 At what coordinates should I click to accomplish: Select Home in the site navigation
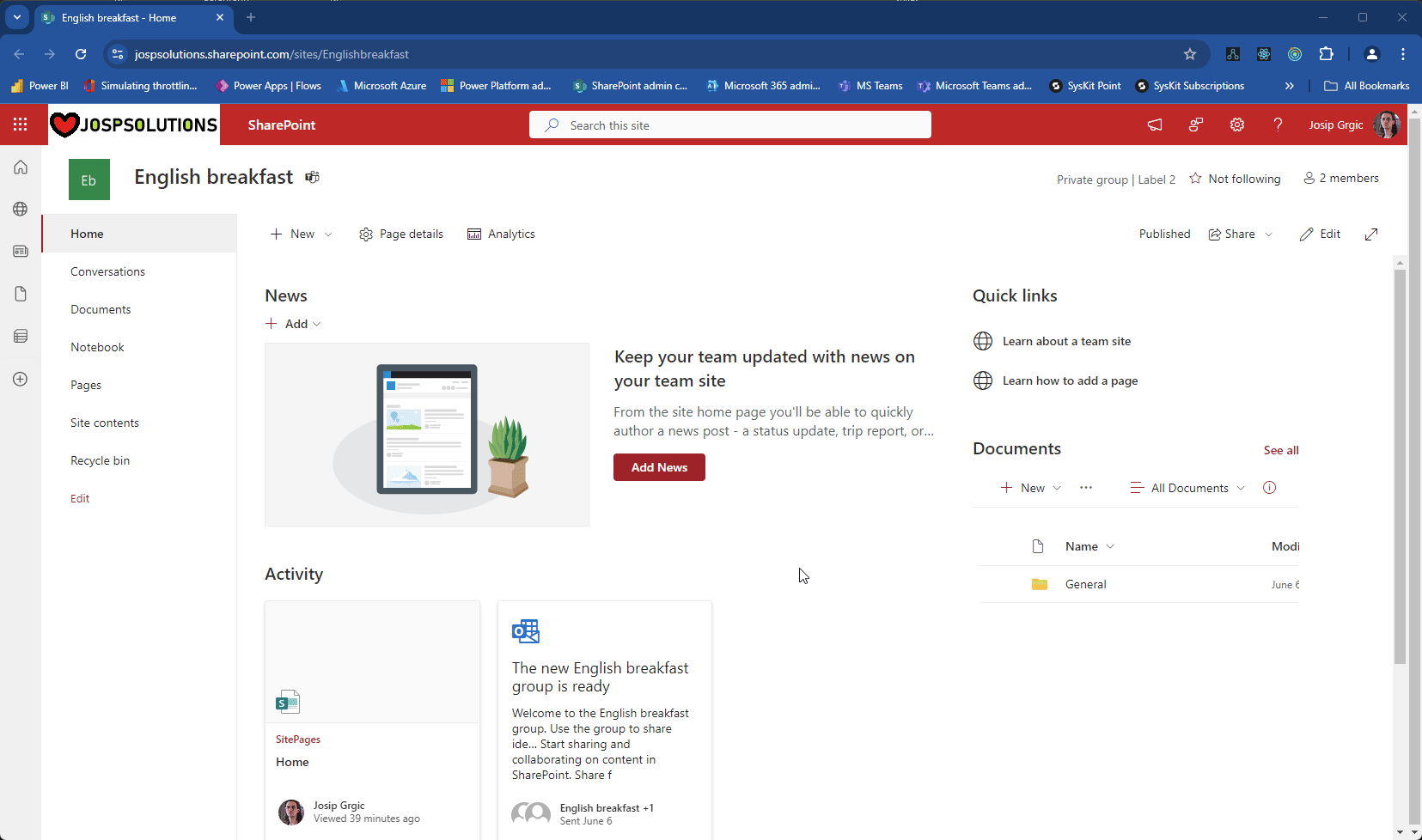pyautogui.click(x=139, y=234)
